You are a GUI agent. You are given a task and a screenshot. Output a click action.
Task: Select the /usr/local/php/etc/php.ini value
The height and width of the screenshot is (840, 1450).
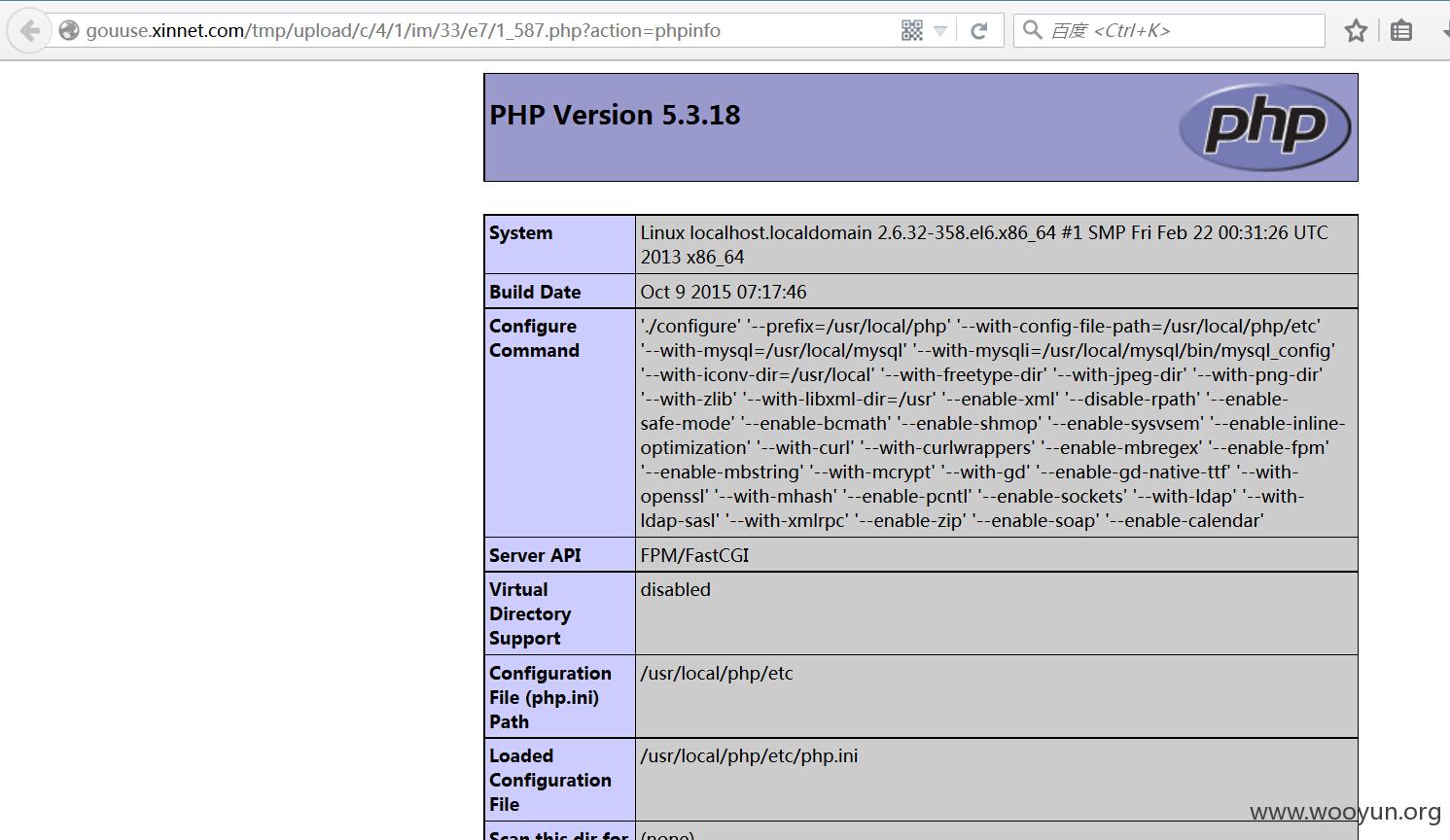(x=749, y=755)
